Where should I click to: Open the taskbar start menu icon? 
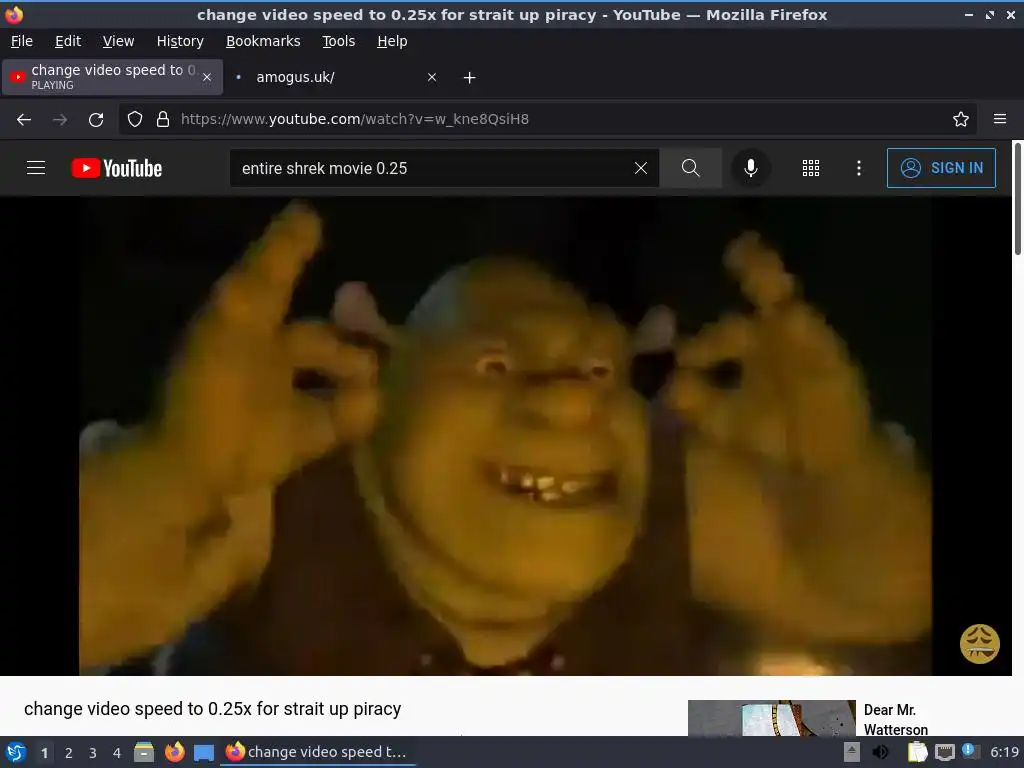tap(16, 752)
